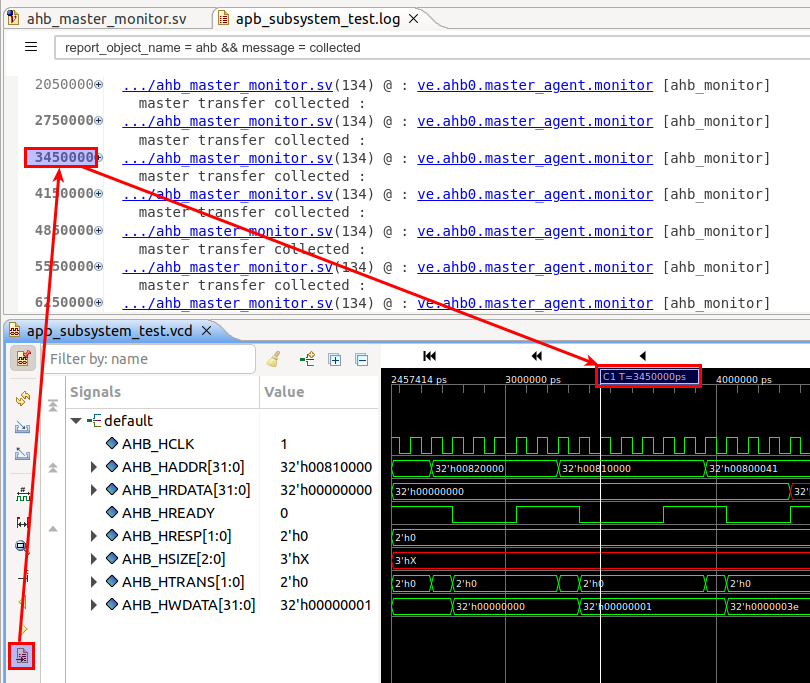
Task: Expand the 2050000 log entry marker
Action: pos(97,85)
